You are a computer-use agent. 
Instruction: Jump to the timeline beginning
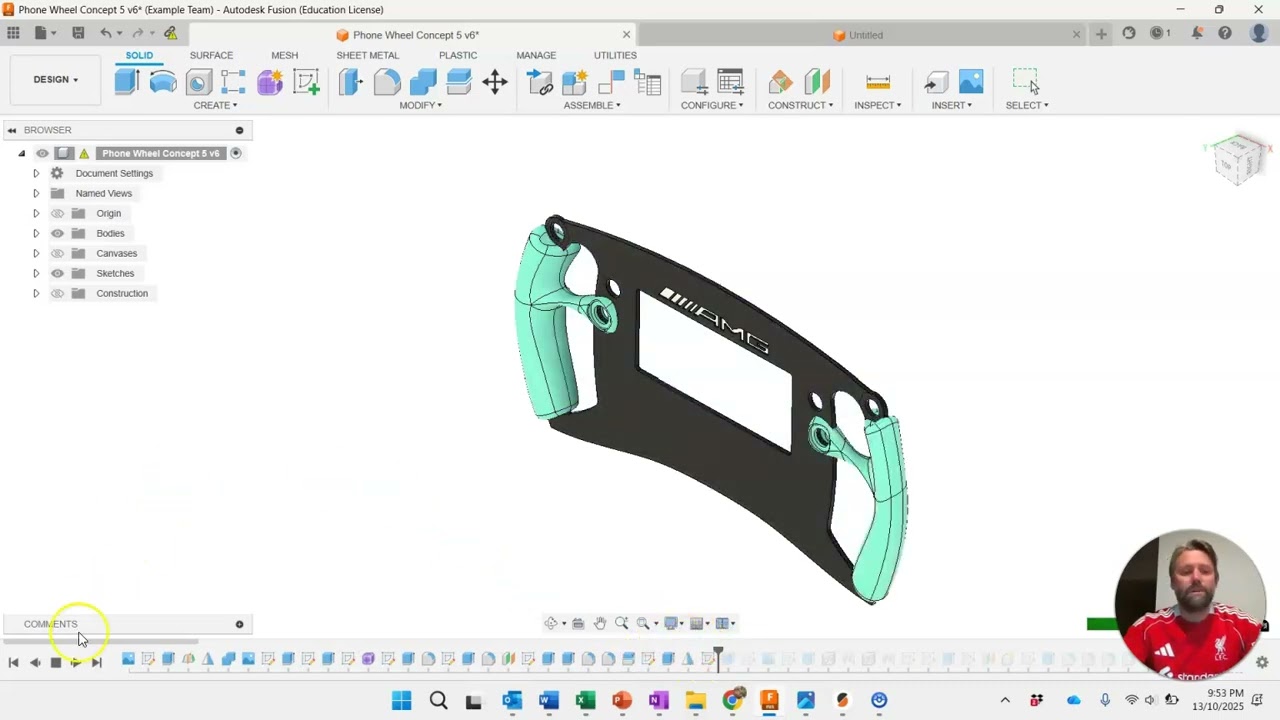[x=13, y=662]
